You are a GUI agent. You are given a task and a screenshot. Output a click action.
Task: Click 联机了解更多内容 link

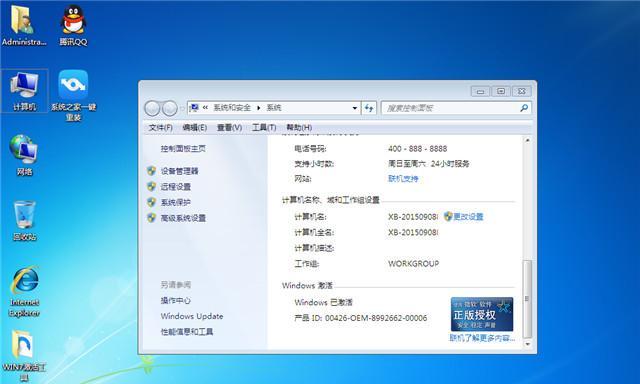482,338
